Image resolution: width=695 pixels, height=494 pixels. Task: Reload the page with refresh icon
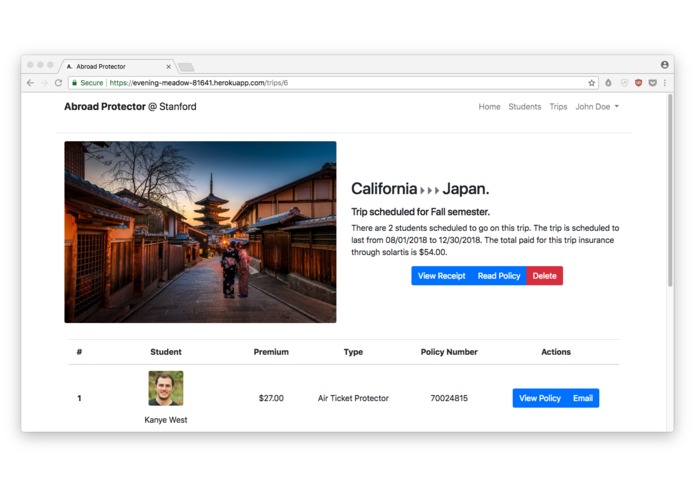pos(58,83)
